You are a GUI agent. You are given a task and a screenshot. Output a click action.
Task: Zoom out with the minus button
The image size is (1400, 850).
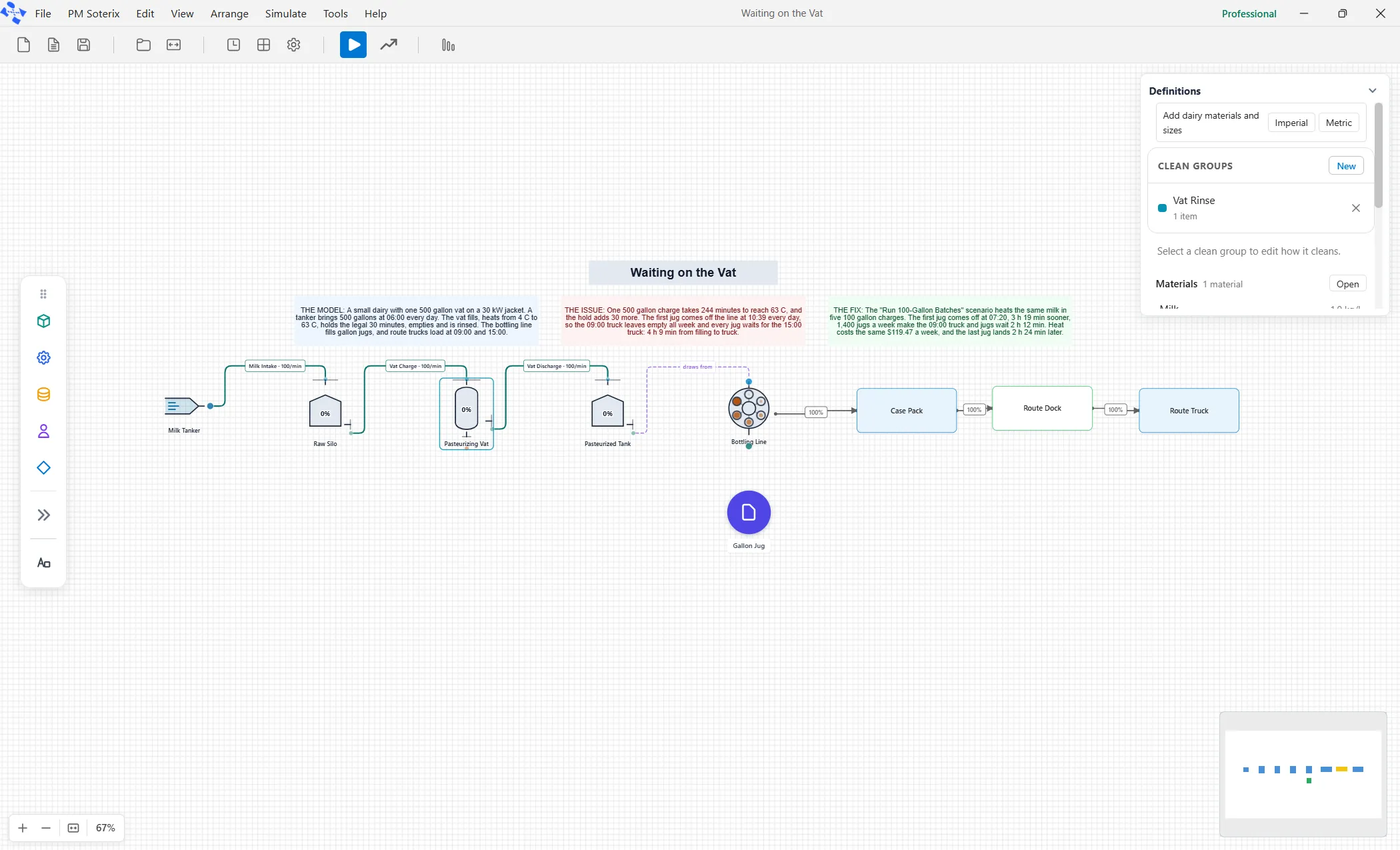coord(46,828)
